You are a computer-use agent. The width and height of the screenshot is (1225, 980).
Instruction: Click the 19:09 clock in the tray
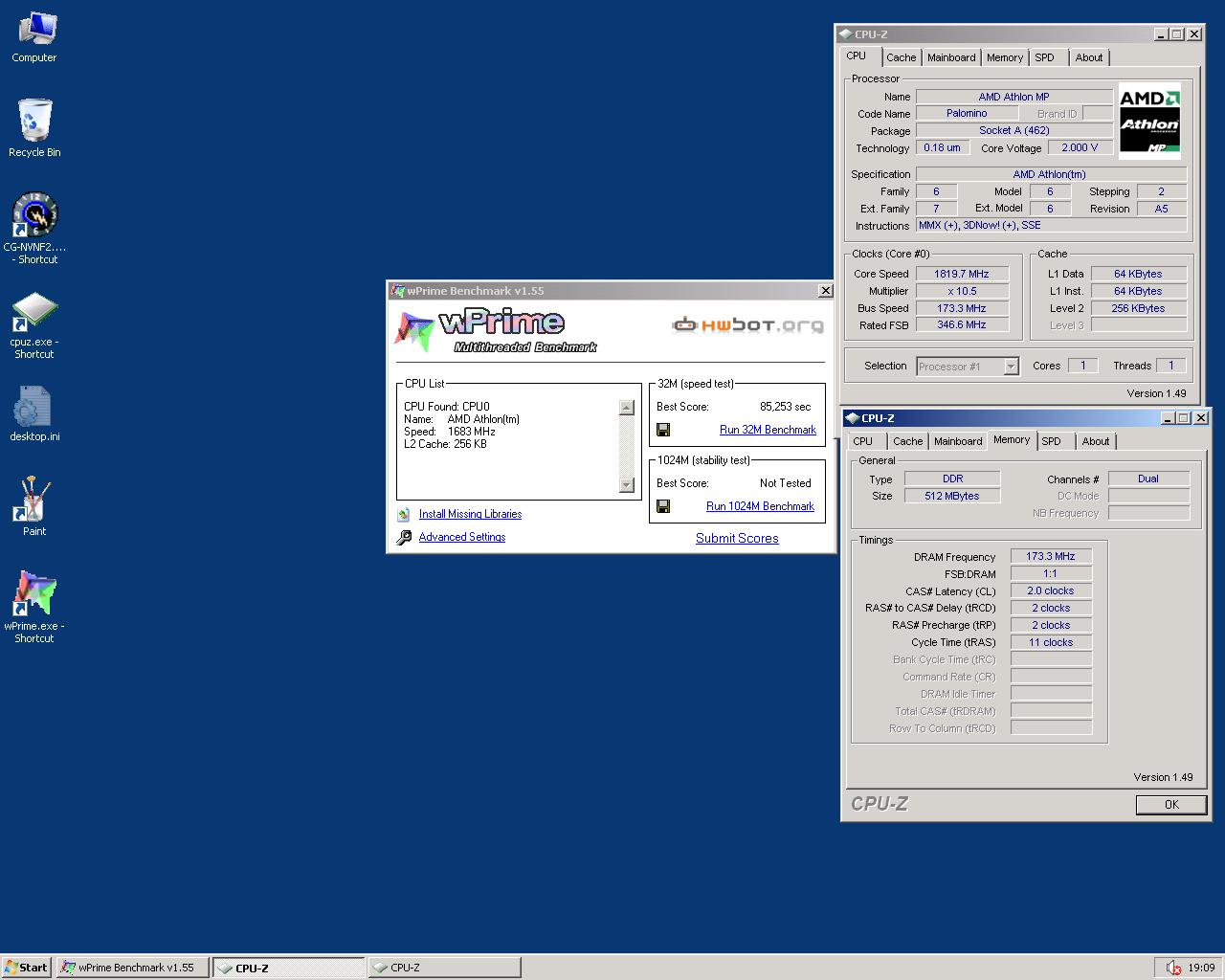[1201, 968]
